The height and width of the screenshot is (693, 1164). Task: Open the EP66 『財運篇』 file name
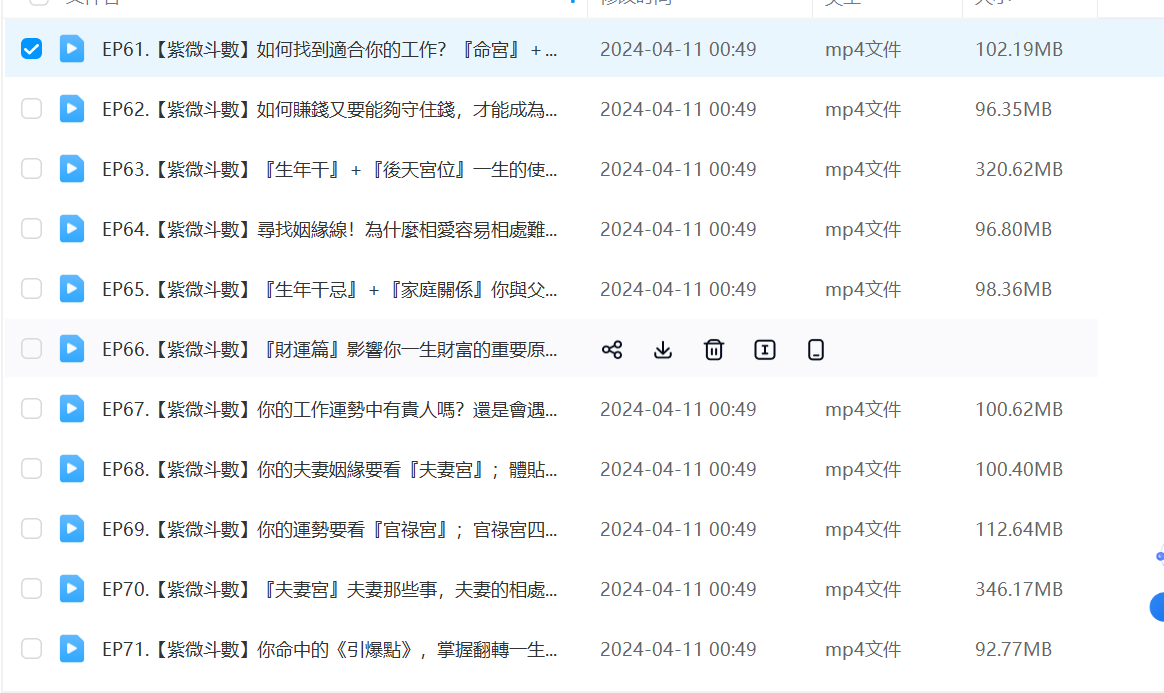pyautogui.click(x=330, y=349)
